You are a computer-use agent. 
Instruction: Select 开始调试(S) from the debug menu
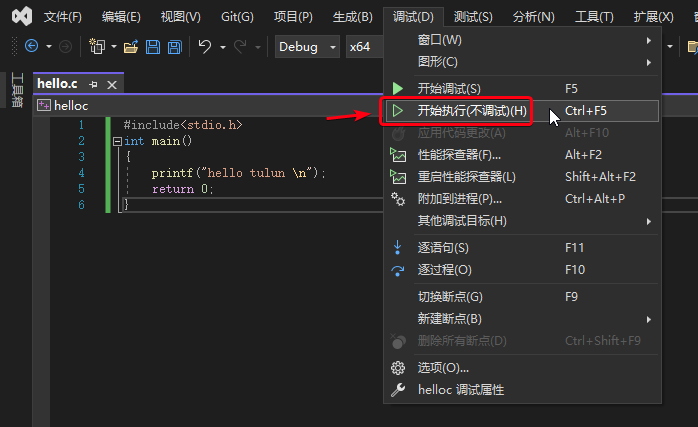click(522, 89)
